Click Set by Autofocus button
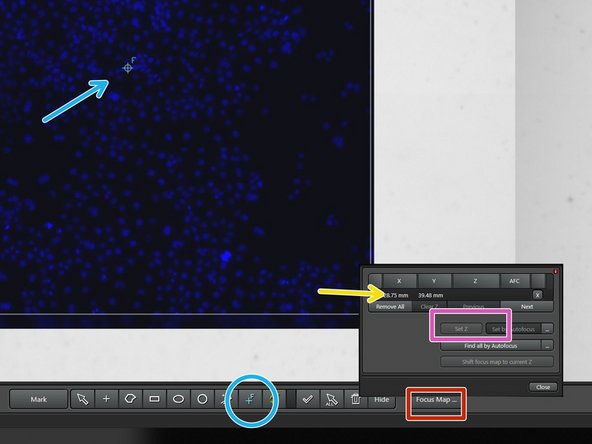Viewport: 592px width, 444px height. click(x=513, y=329)
